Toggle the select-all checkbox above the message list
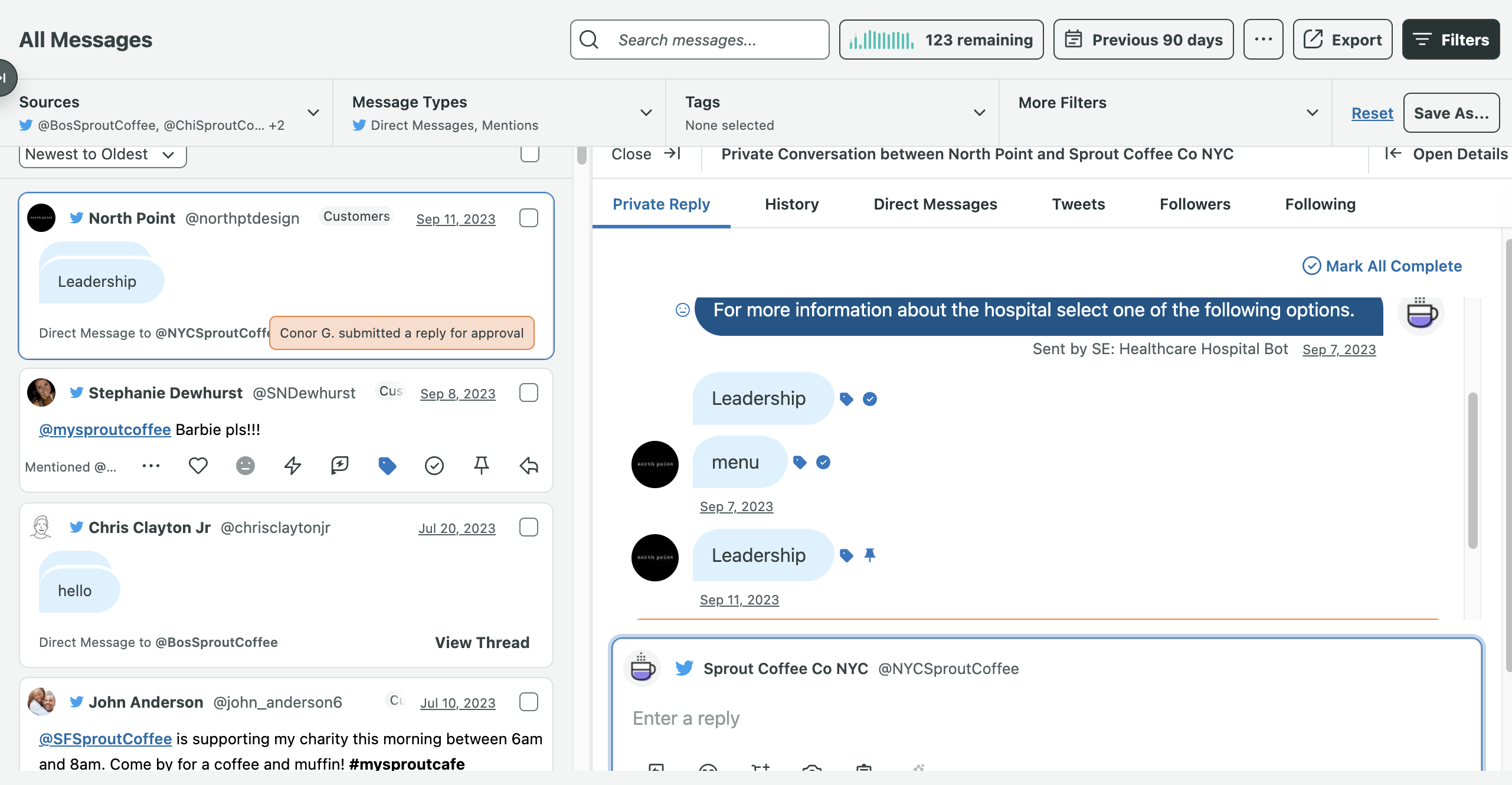Screen dimensions: 1512x785 (529, 153)
